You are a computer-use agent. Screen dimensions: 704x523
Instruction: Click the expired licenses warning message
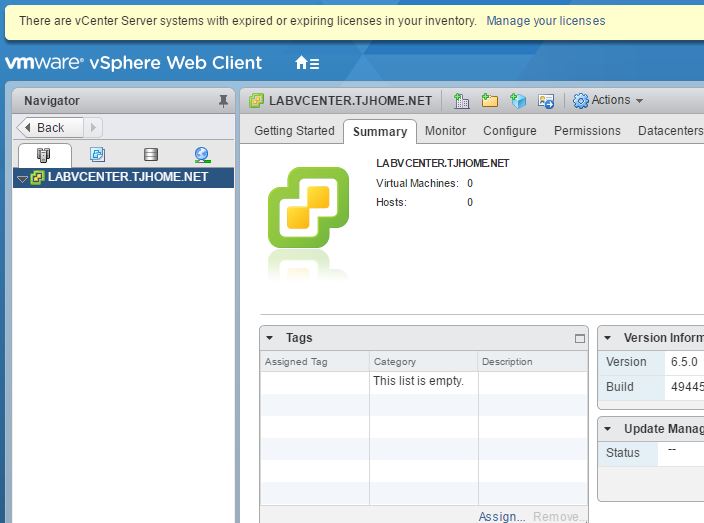[x=248, y=21]
